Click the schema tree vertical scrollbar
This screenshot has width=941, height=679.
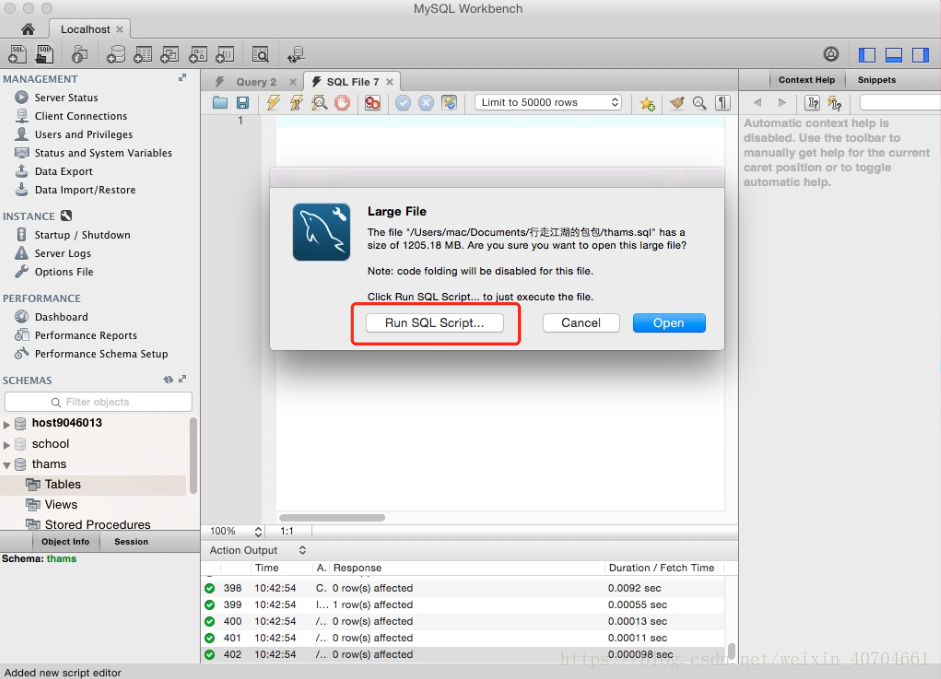(x=193, y=455)
